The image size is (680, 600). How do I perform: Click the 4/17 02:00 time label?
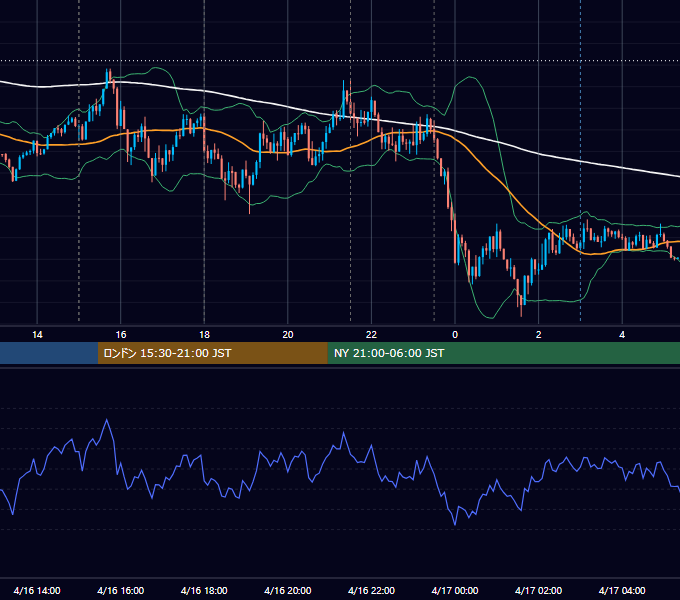539,590
